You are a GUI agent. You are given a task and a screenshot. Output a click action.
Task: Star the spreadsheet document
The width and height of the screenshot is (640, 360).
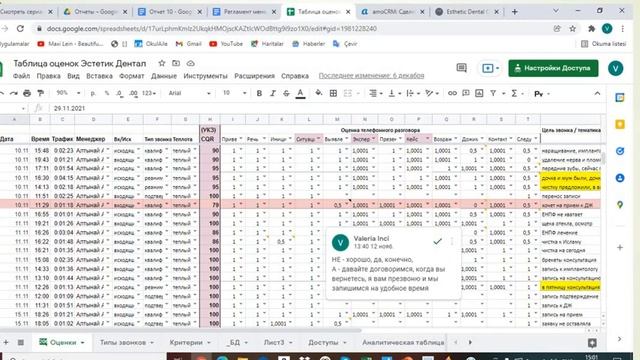(162, 63)
